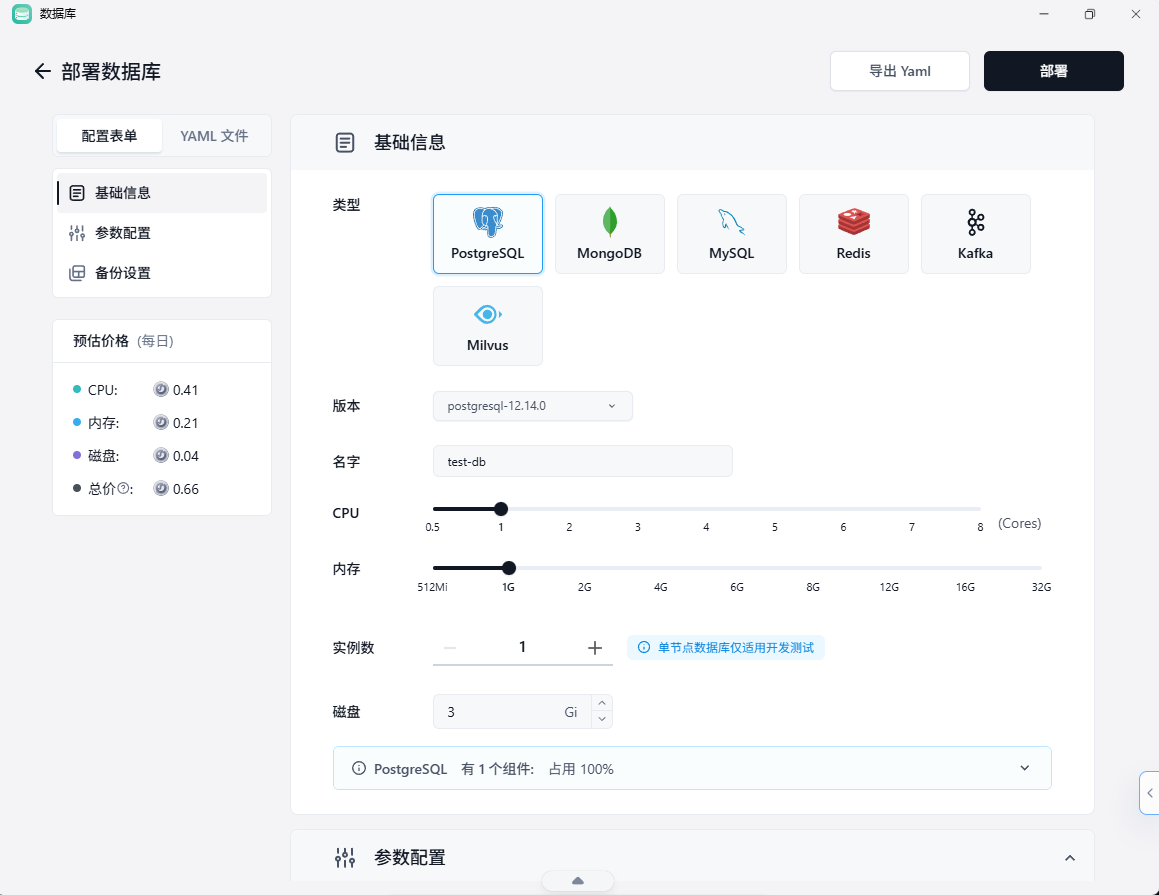Go back using the left arrow icon
Screen dimensions: 1159x895
pyautogui.click(x=42, y=71)
